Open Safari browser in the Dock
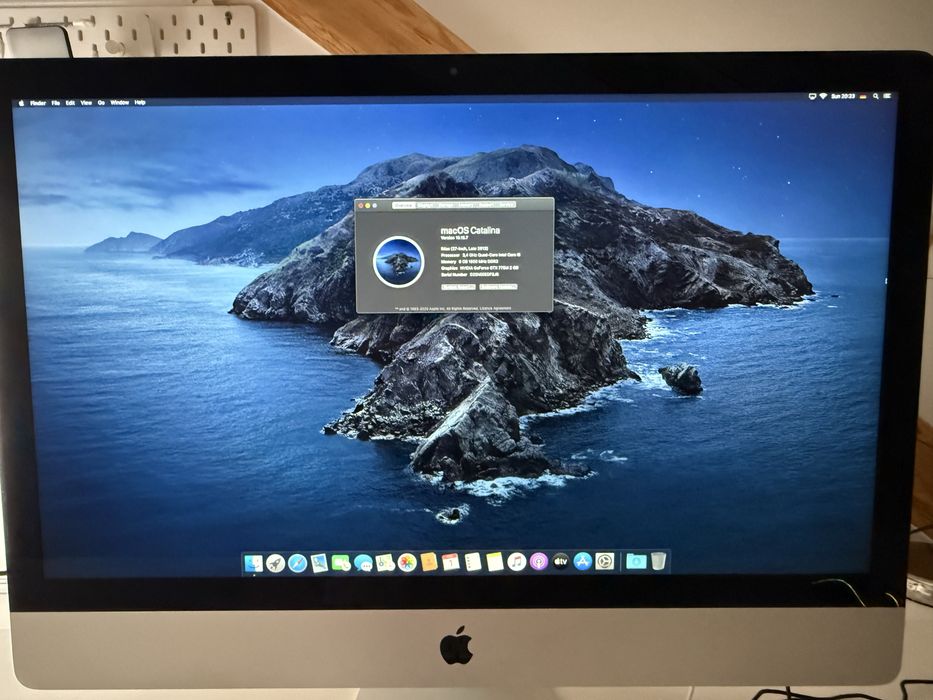This screenshot has width=933, height=700. point(297,563)
